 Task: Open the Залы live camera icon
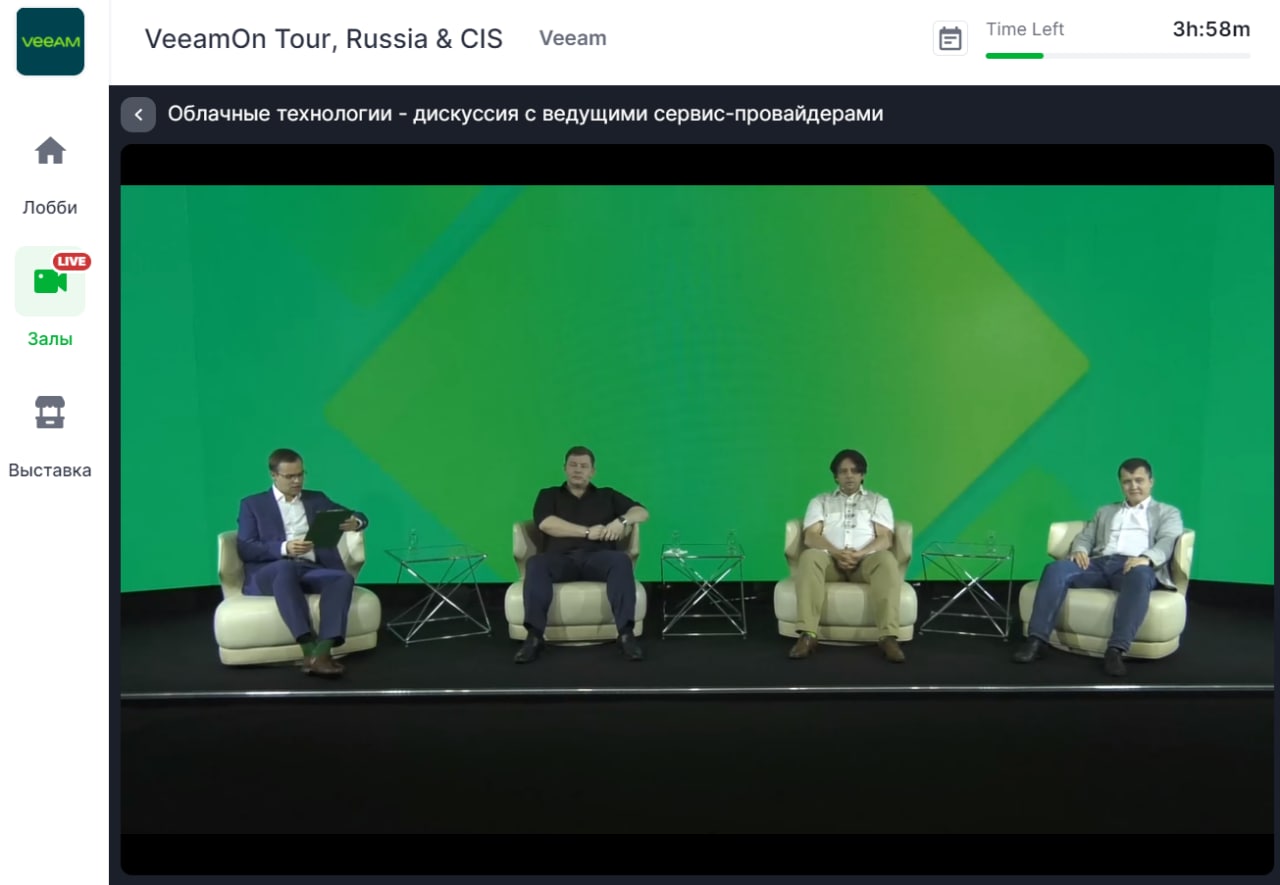pos(50,281)
